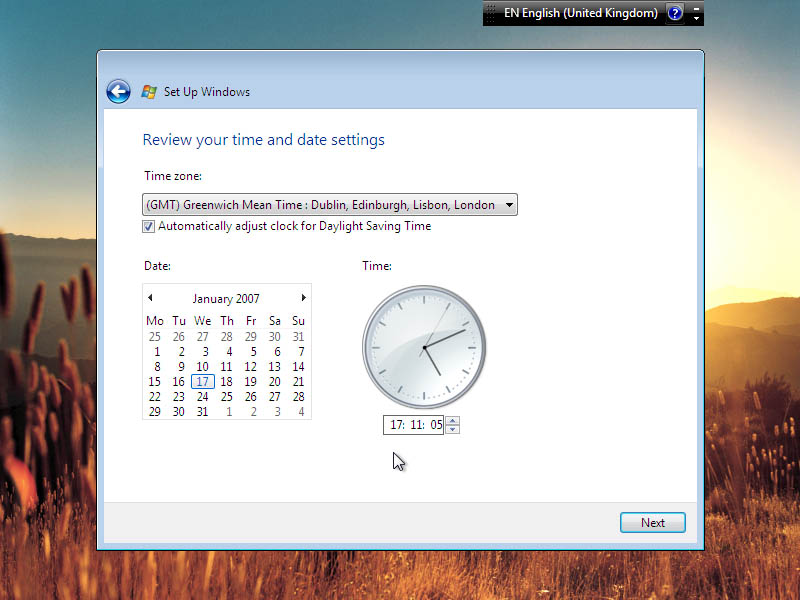Viewport: 800px width, 600px height.
Task: Select January 31 on the calendar
Action: (203, 411)
